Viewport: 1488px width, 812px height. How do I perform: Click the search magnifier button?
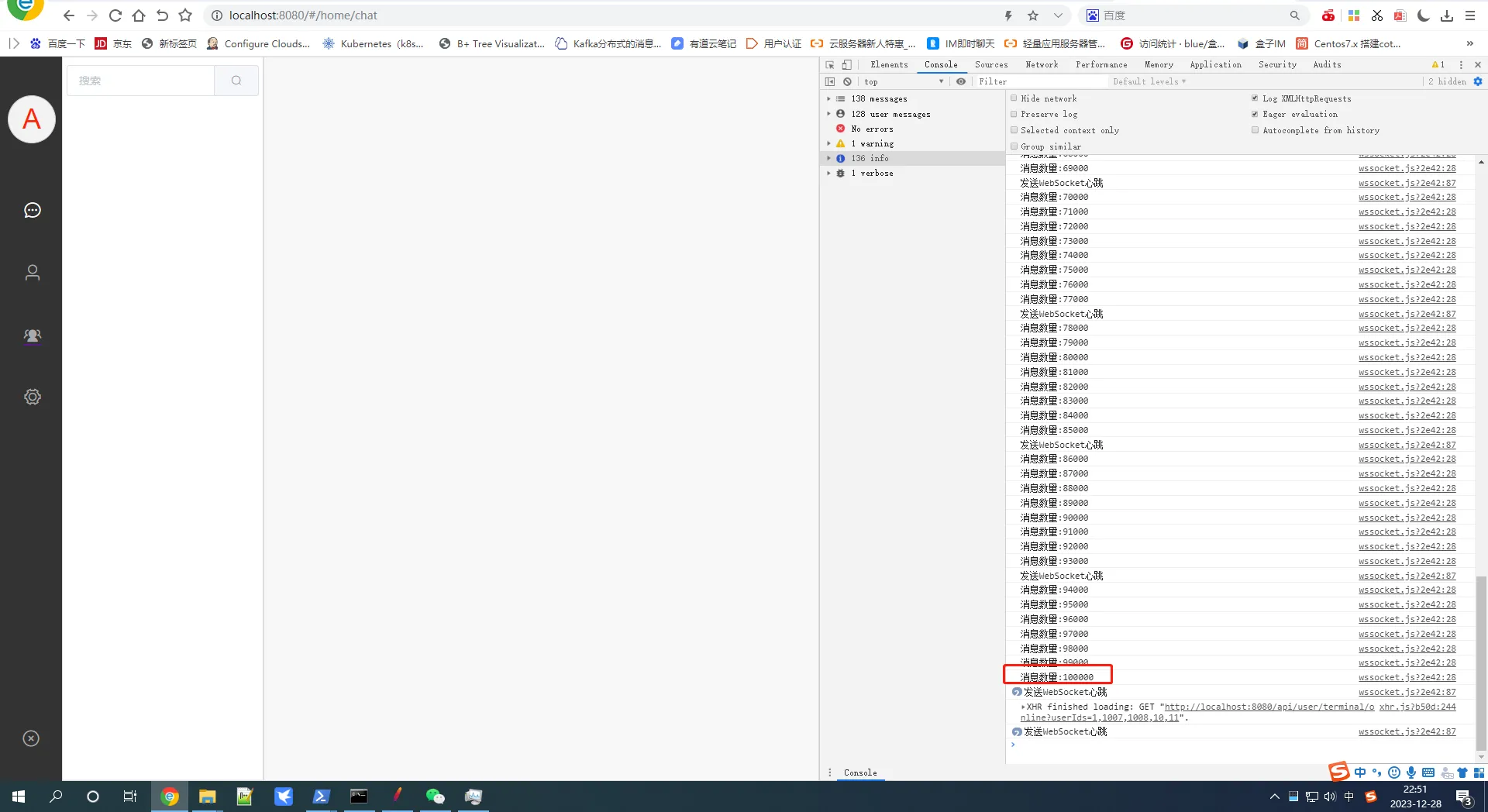click(x=236, y=81)
